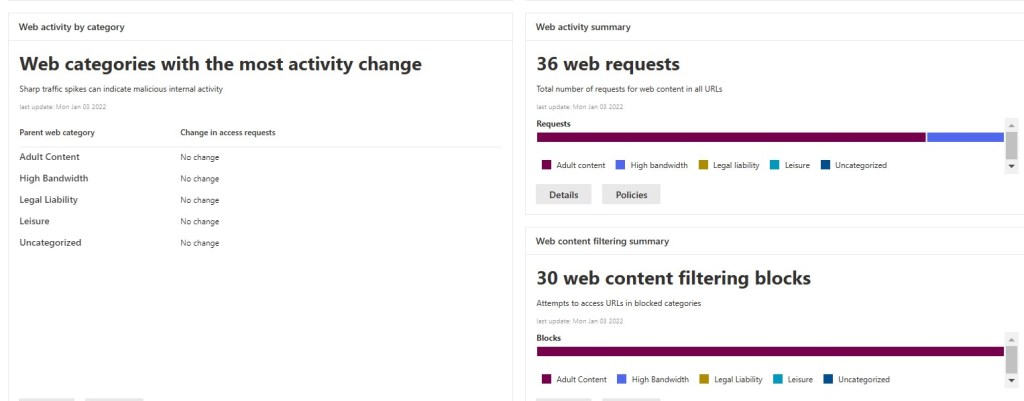1024x401 pixels.
Task: Click the Adult content legend swatch under Requests
Action: tap(546, 165)
